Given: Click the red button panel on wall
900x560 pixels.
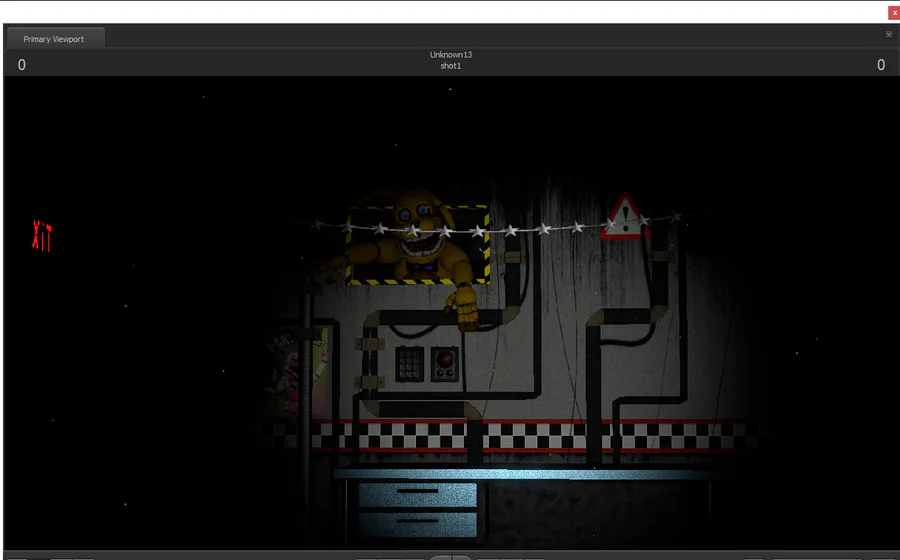Looking at the screenshot, I should [445, 364].
